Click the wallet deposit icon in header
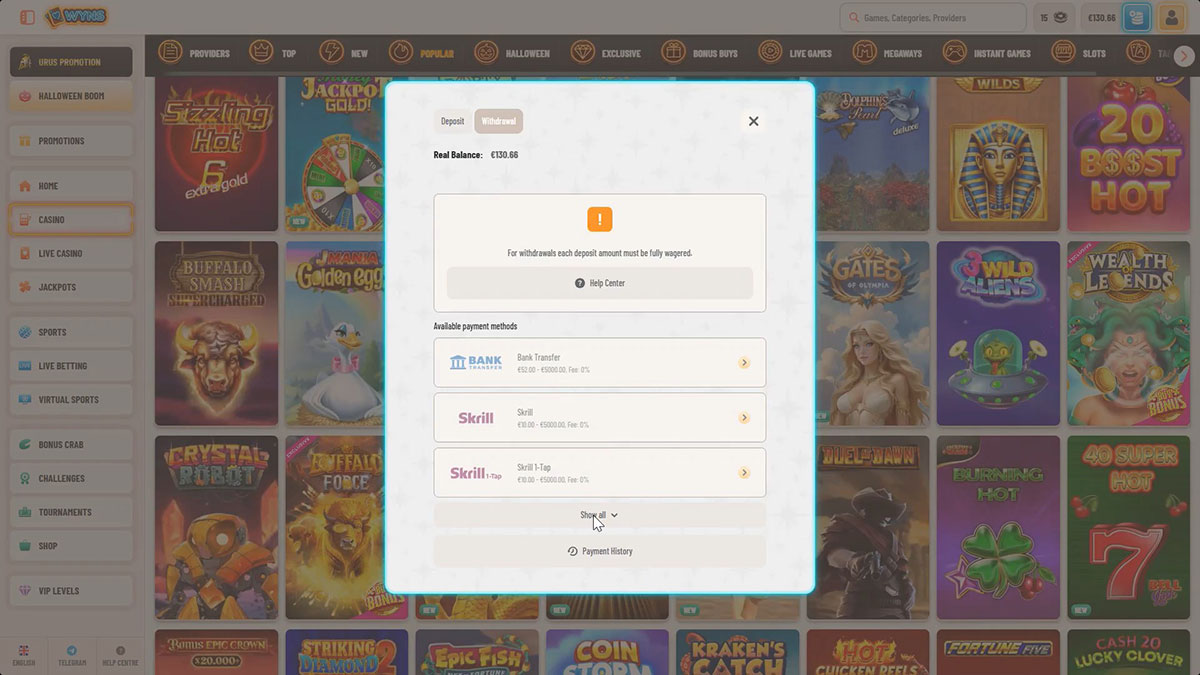Screen dimensions: 1200x675 click(x=1136, y=17)
